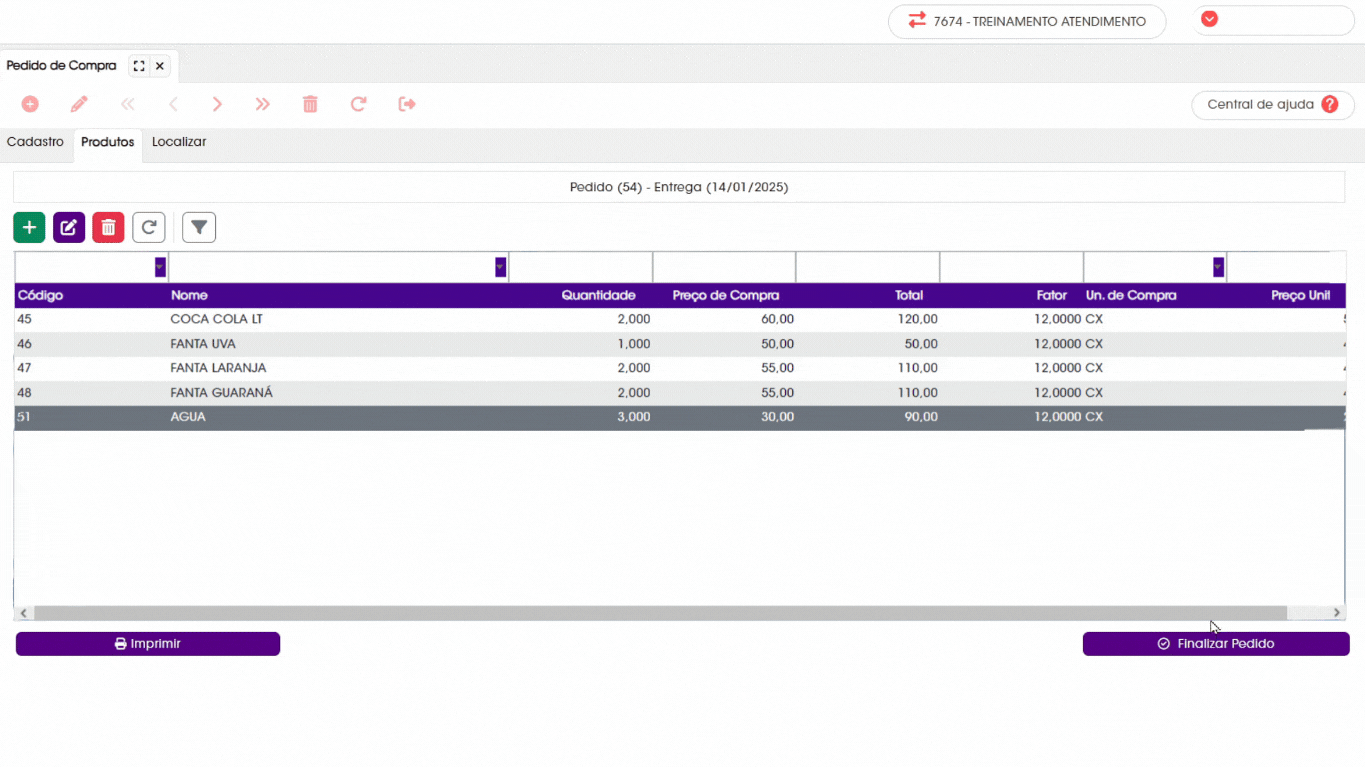Sort by Preço de Compra column header
Viewport: 1365px width, 767px height.
click(x=724, y=295)
